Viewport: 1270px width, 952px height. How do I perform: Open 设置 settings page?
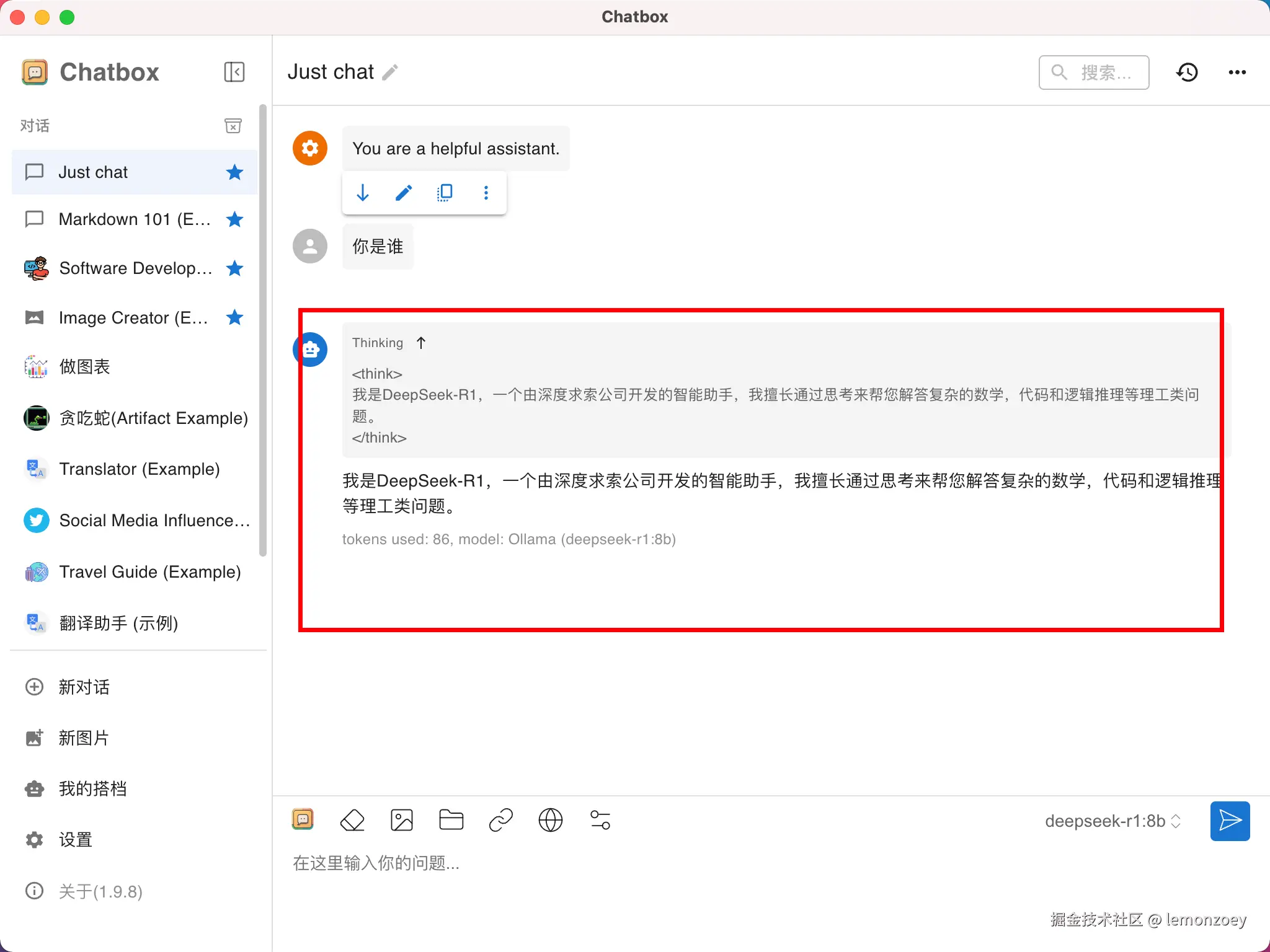point(75,840)
